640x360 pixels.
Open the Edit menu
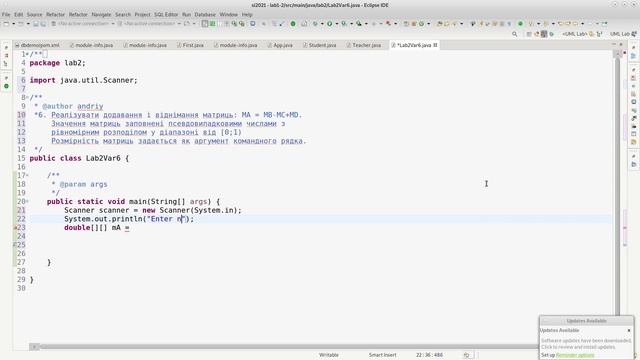click(19, 14)
